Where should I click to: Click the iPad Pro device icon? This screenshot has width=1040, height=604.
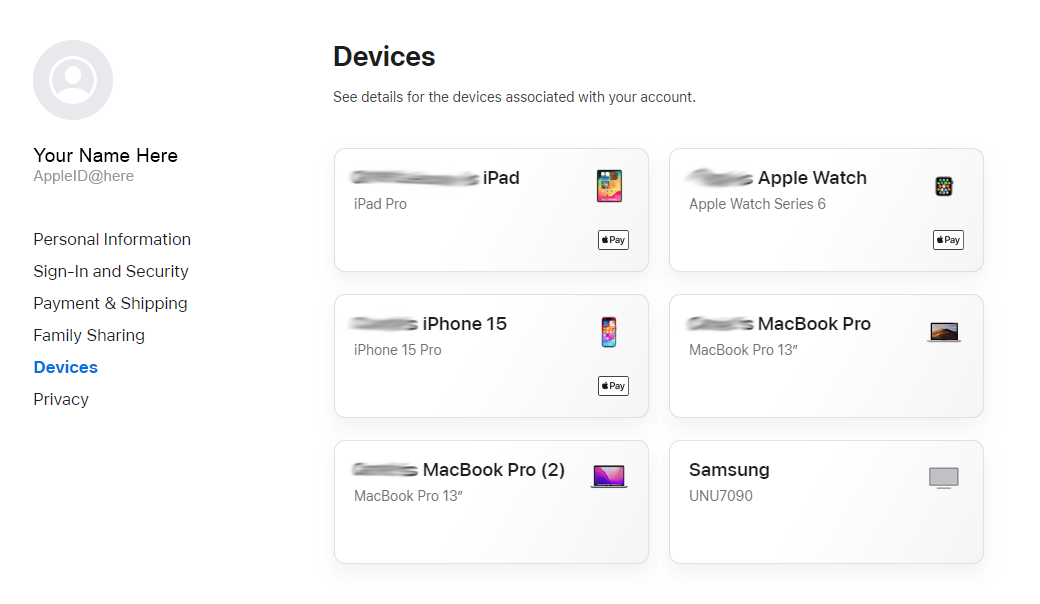pos(609,186)
